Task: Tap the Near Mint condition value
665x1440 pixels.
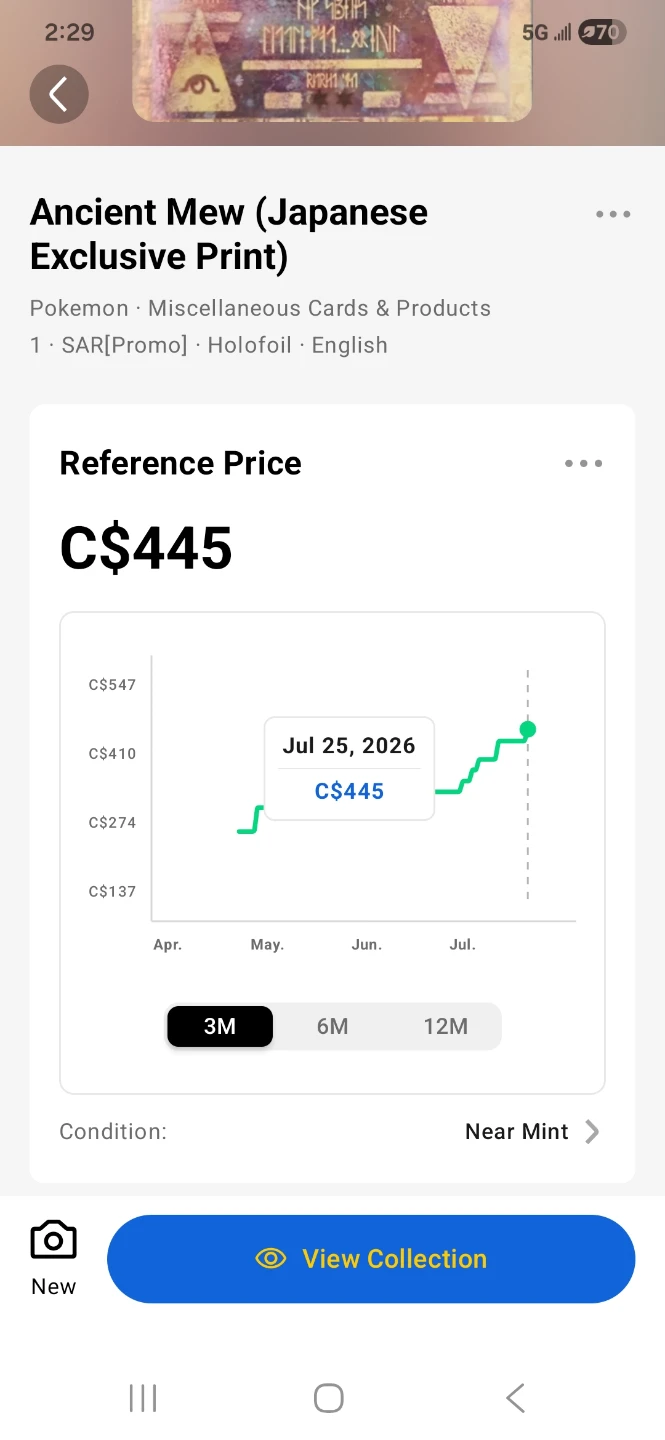Action: [516, 1132]
